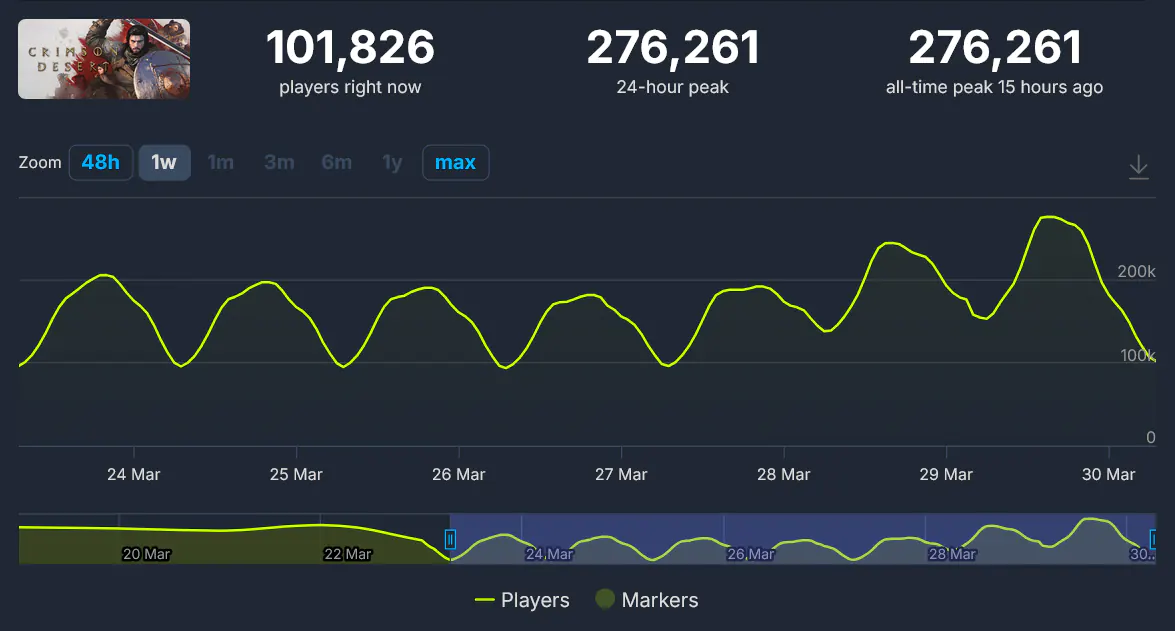Screen dimensions: 1175x631
Task: Click the 276,261 all-time peak number
Action: 994,48
